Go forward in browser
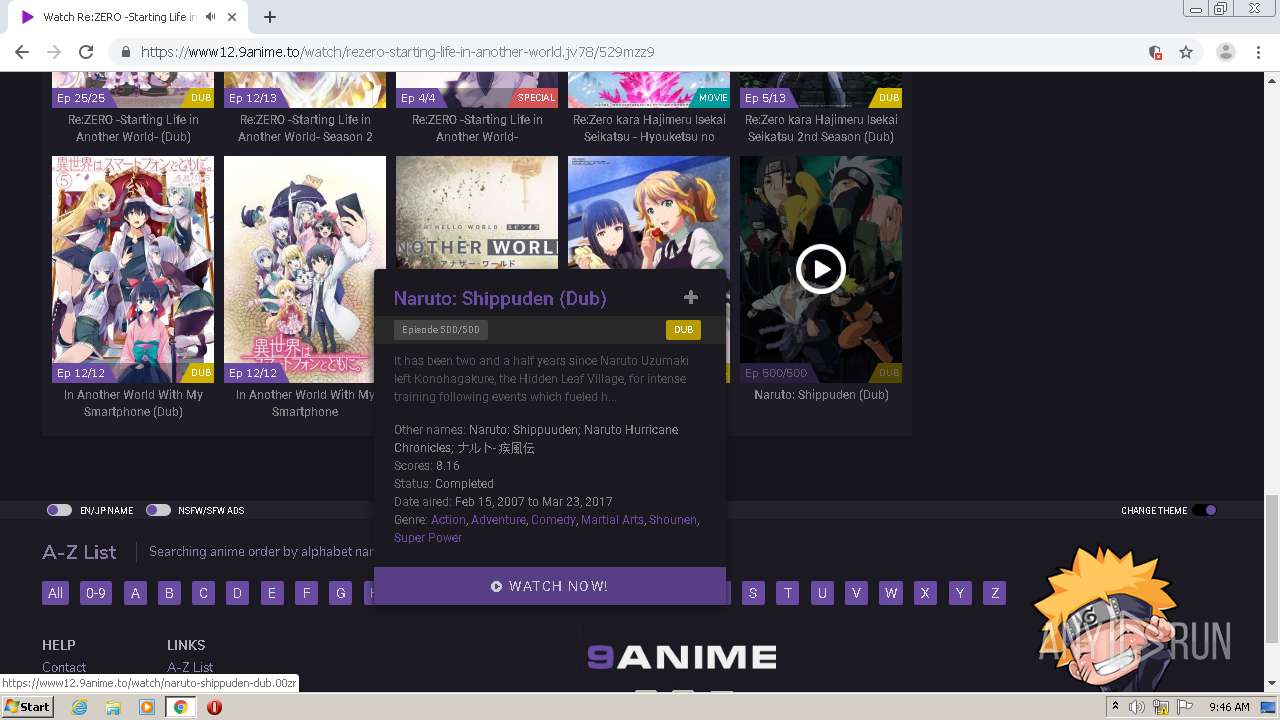The height and width of the screenshot is (720, 1280). point(54,52)
